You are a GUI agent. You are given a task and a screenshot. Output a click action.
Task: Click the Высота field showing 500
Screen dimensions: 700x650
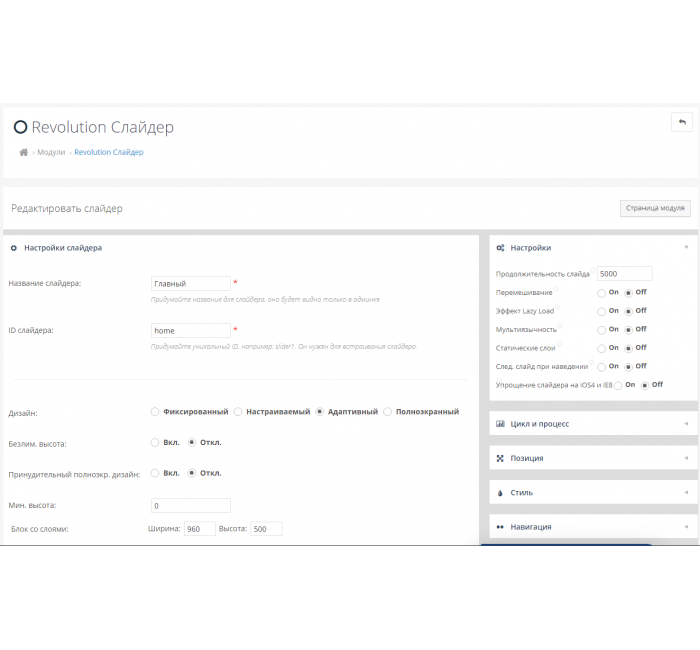point(266,529)
